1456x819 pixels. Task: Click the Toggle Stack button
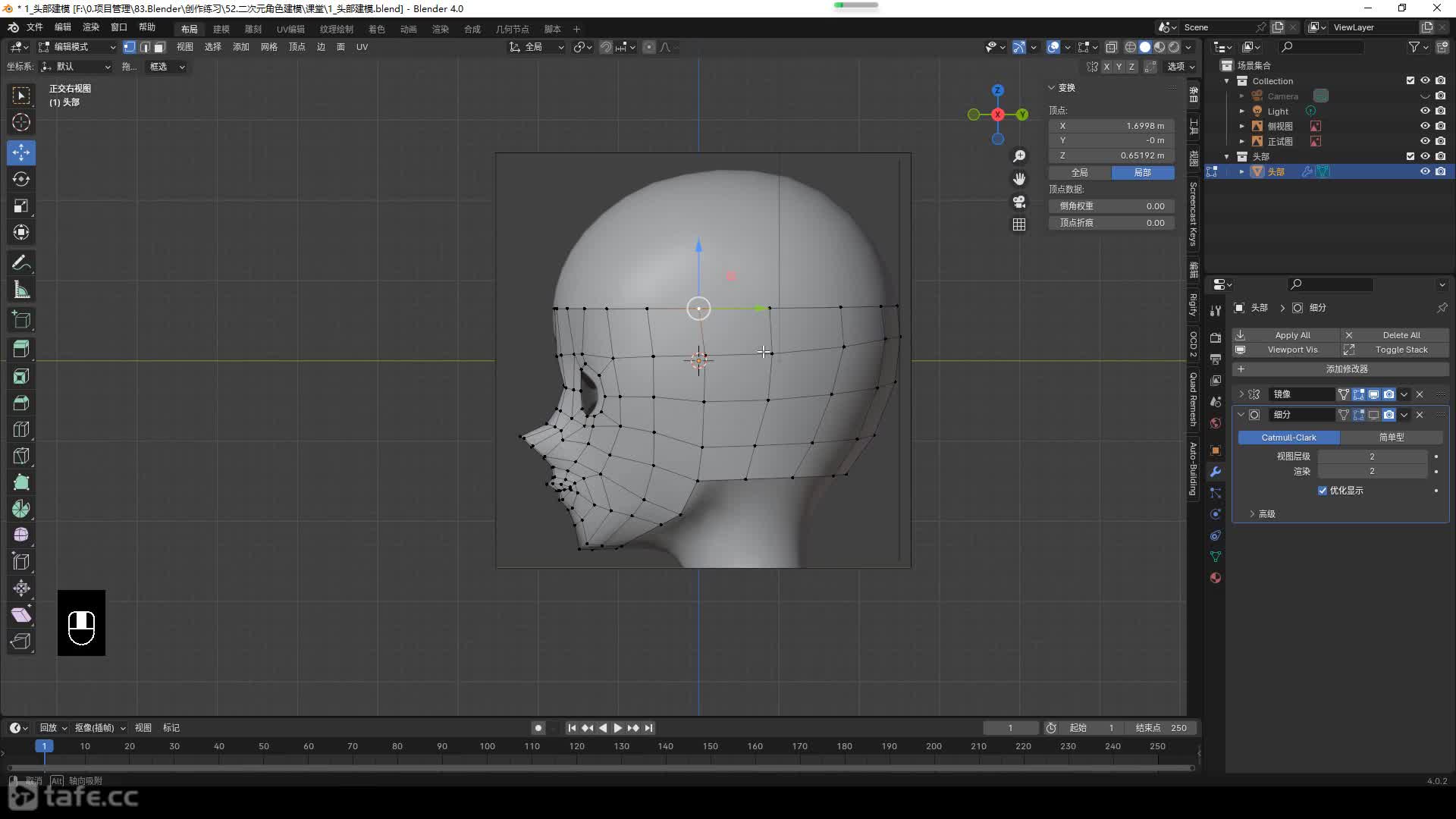click(x=1395, y=350)
